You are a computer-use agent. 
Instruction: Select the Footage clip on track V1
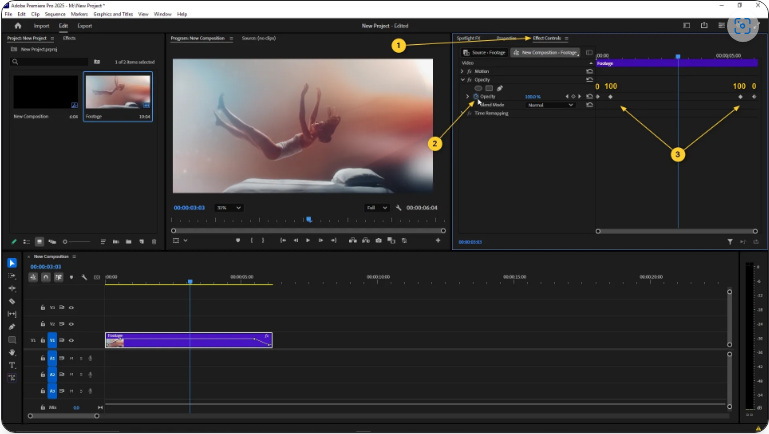tap(189, 340)
